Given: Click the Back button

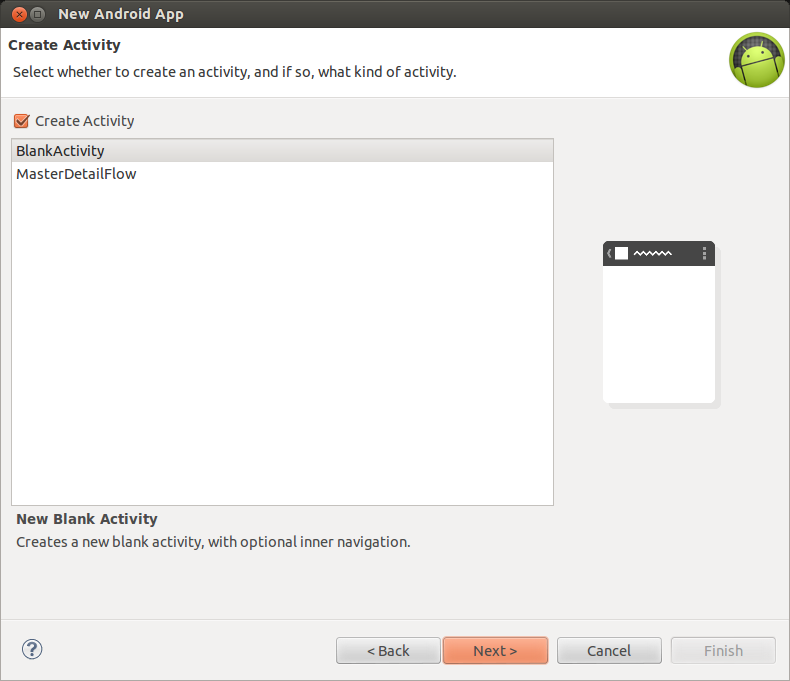Looking at the screenshot, I should coord(388,650).
